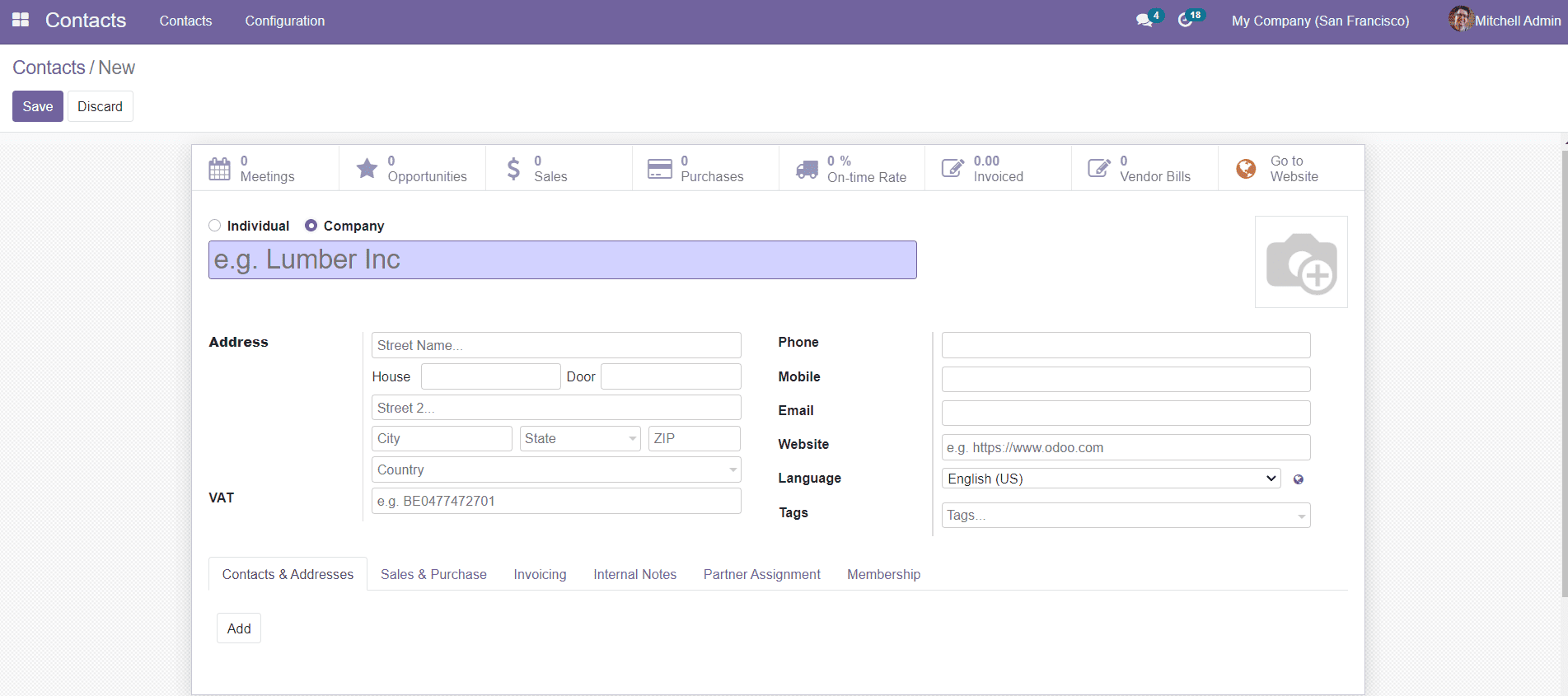Image resolution: width=1568 pixels, height=696 pixels.
Task: Click the Website input field
Action: pyautogui.click(x=1126, y=447)
